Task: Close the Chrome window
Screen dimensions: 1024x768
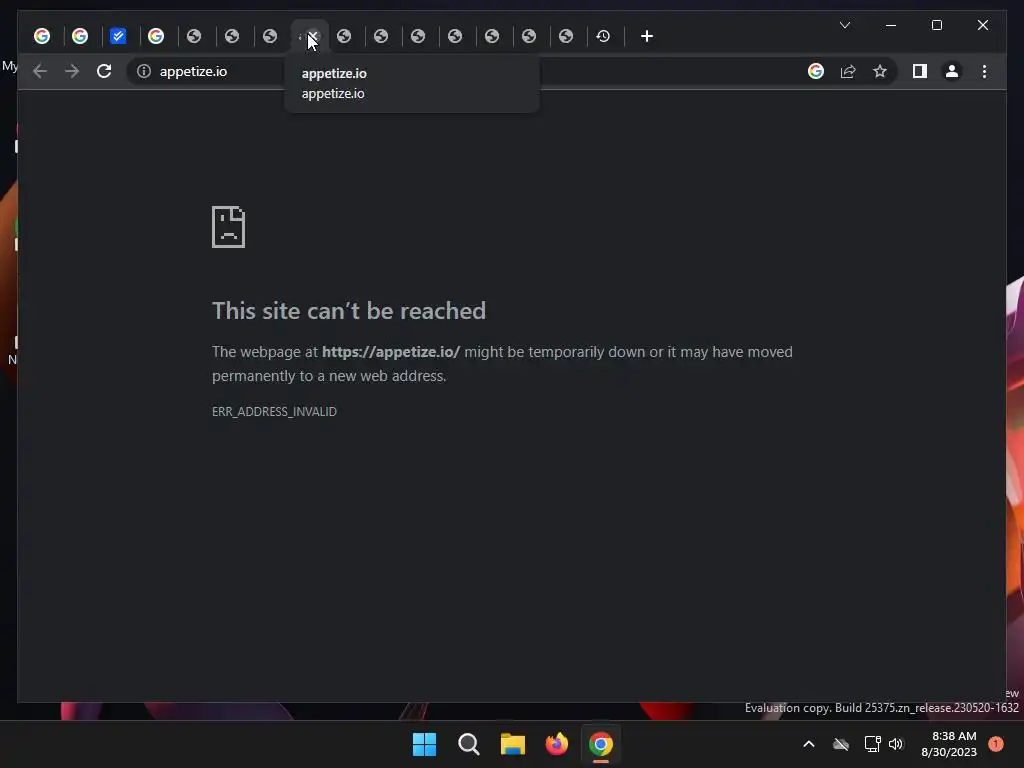Action: point(983,25)
